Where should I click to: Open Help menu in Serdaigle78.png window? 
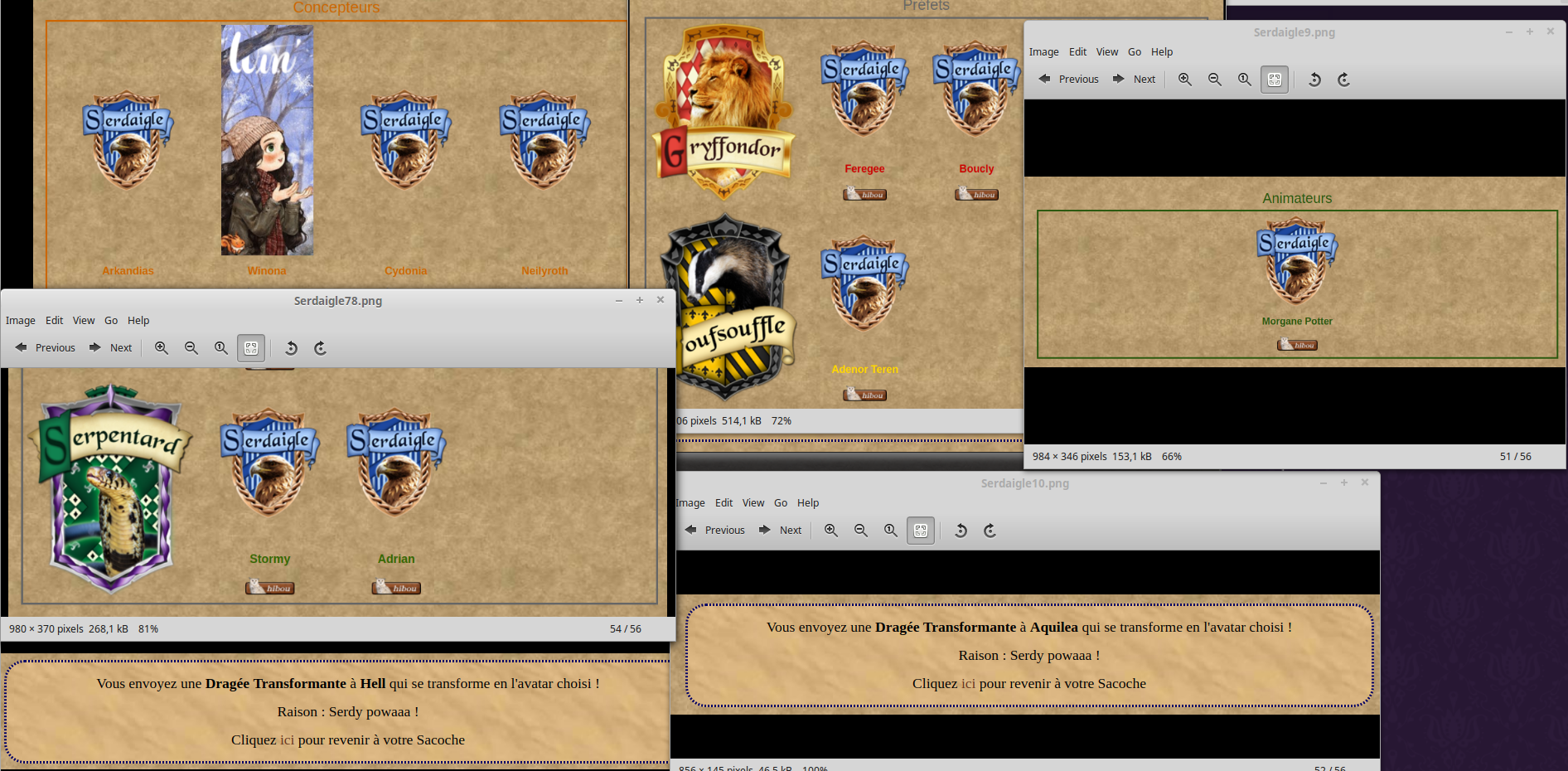coord(138,320)
